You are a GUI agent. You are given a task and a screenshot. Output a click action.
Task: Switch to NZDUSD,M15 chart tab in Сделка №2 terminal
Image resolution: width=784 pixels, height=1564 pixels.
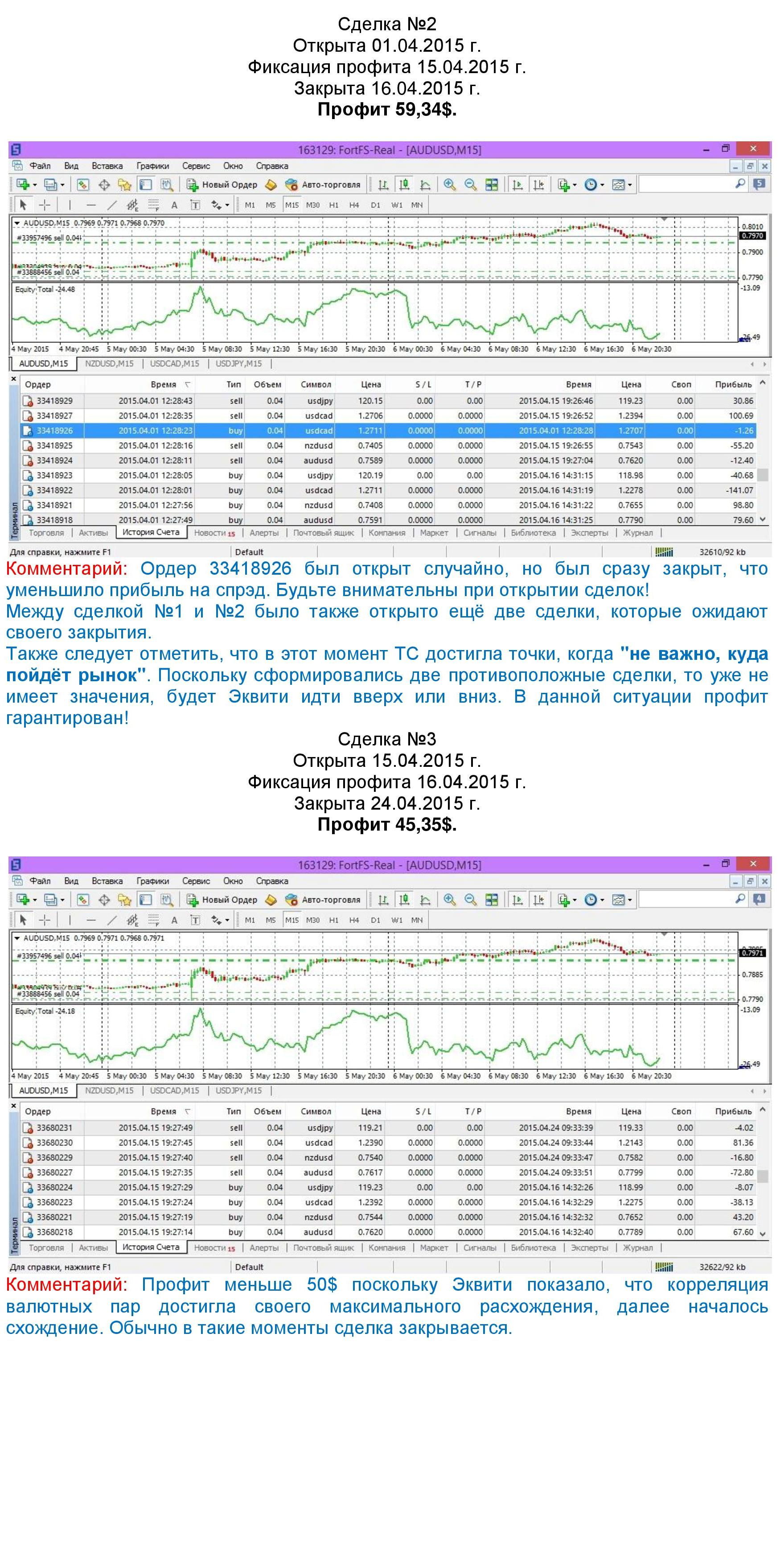click(x=109, y=364)
